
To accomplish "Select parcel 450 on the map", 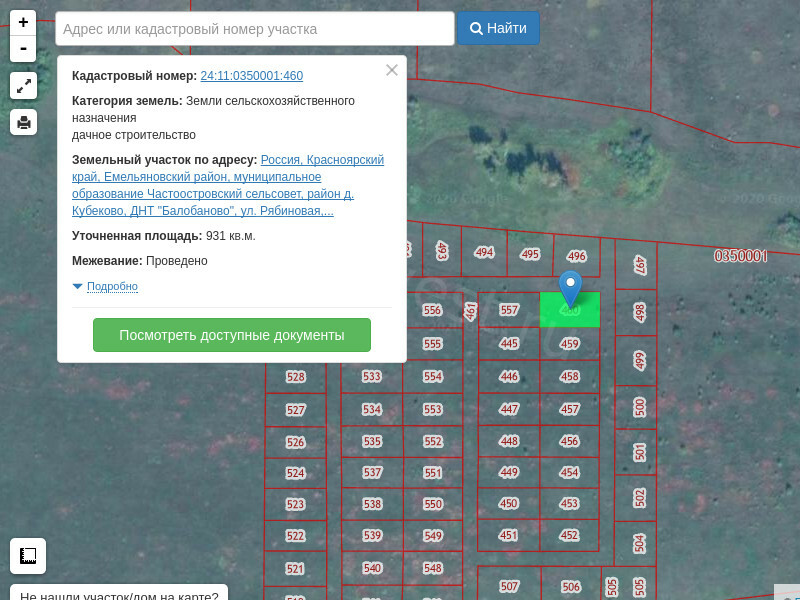I will point(509,504).
